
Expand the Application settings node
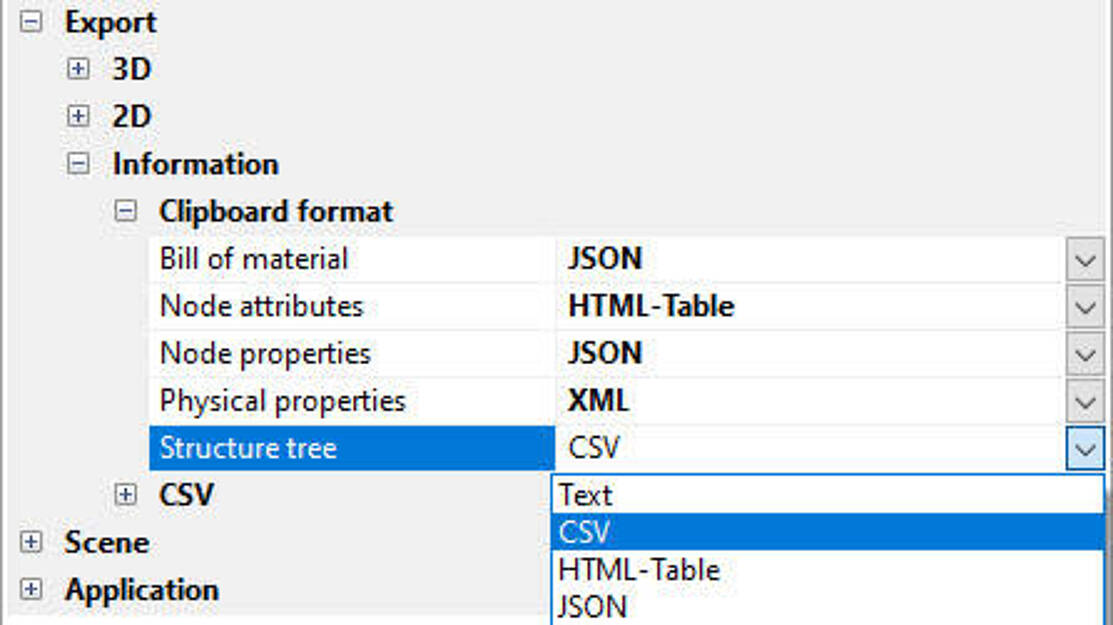pyautogui.click(x=32, y=589)
